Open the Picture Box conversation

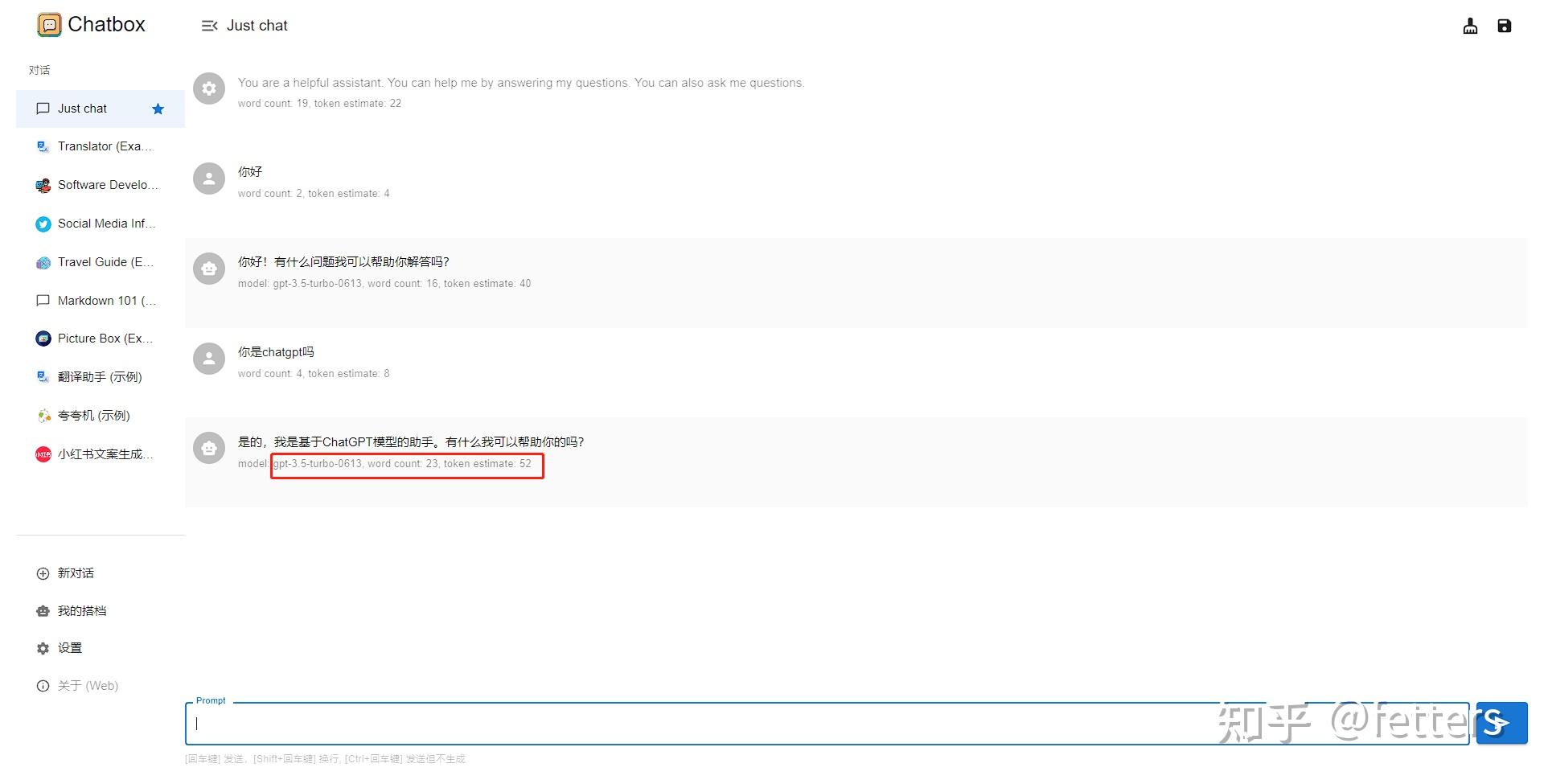(x=101, y=339)
